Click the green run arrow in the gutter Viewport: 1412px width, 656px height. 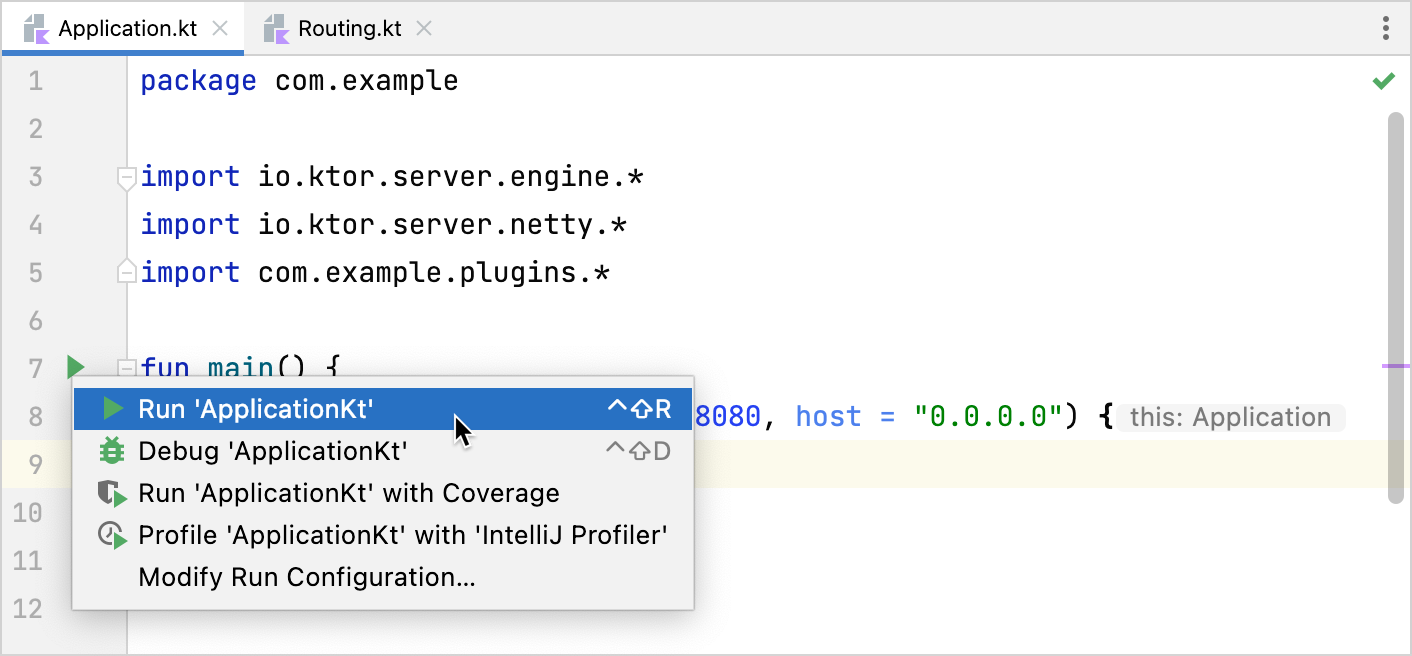pos(74,367)
